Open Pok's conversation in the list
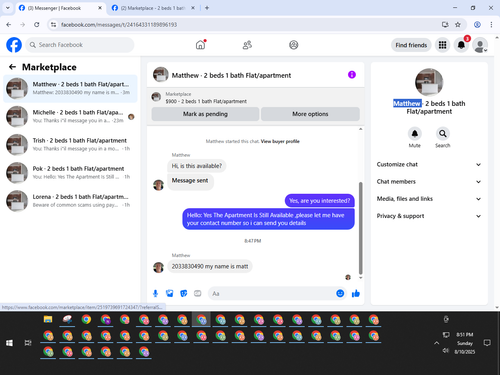The image size is (500, 375). 70,173
